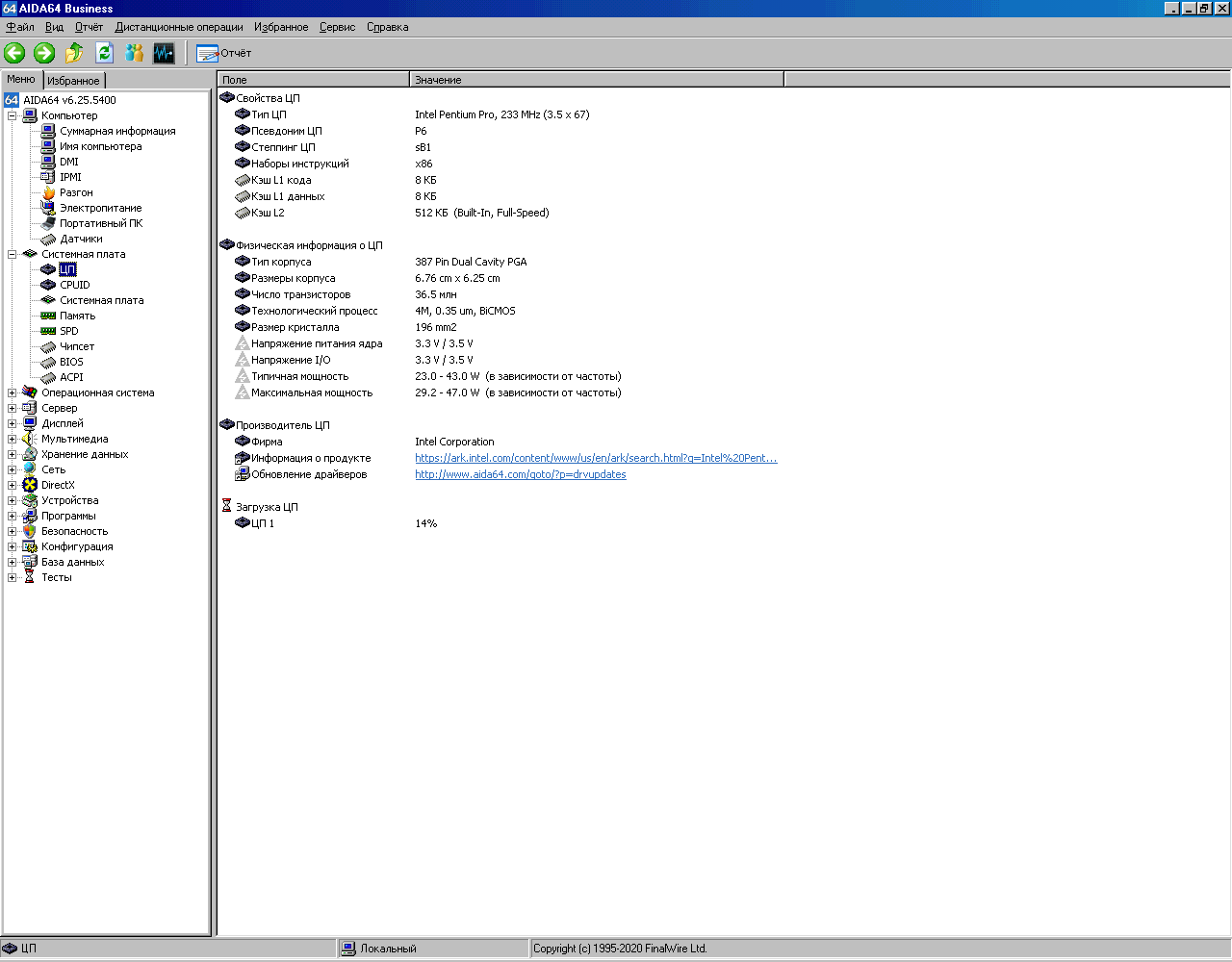Screen dimensions: 1232x962
Task: Select the IPMI tree node
Action: [70, 177]
